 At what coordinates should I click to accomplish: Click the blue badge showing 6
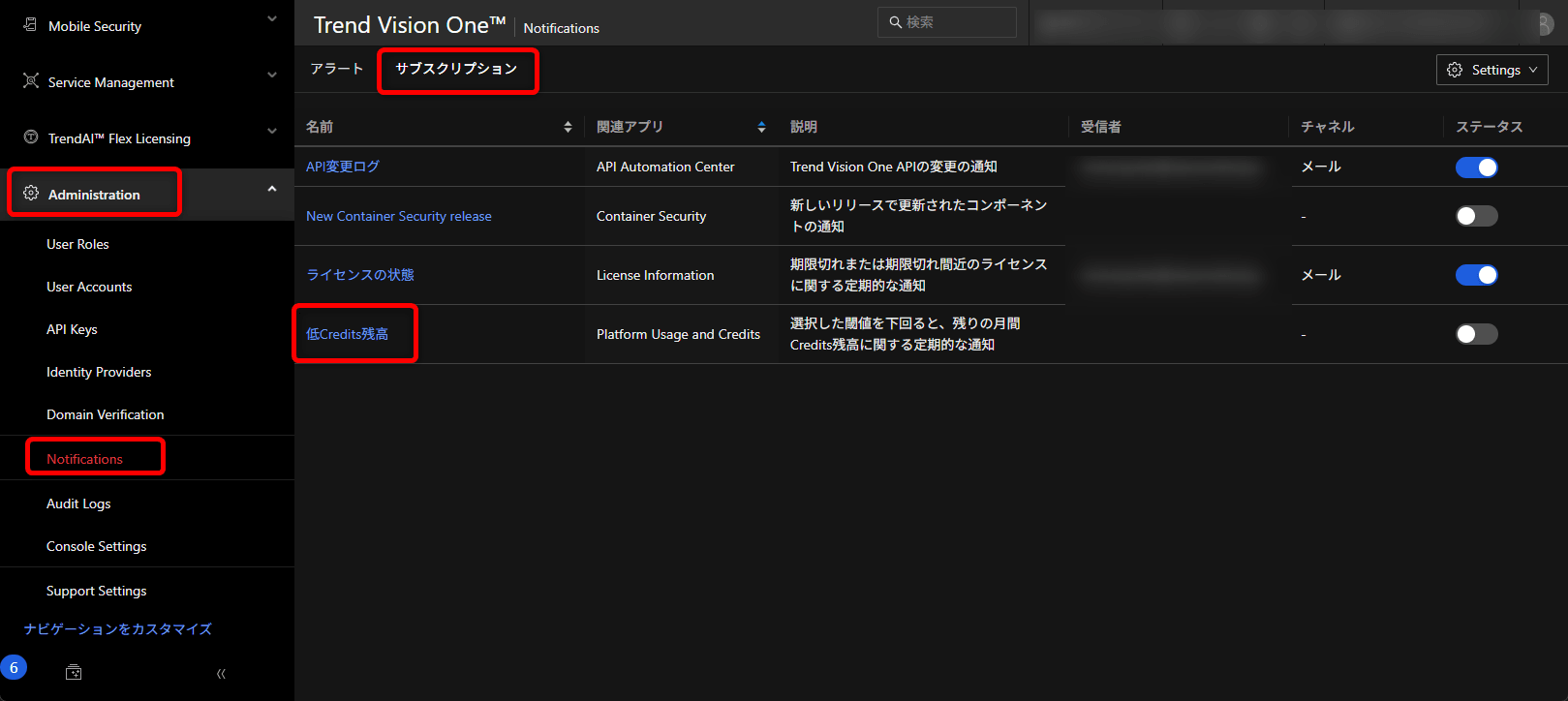click(x=14, y=668)
